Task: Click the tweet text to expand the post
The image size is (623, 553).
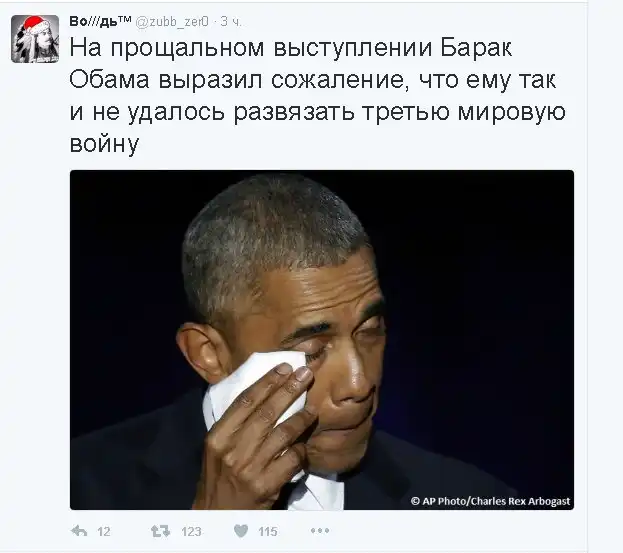Action: point(318,95)
